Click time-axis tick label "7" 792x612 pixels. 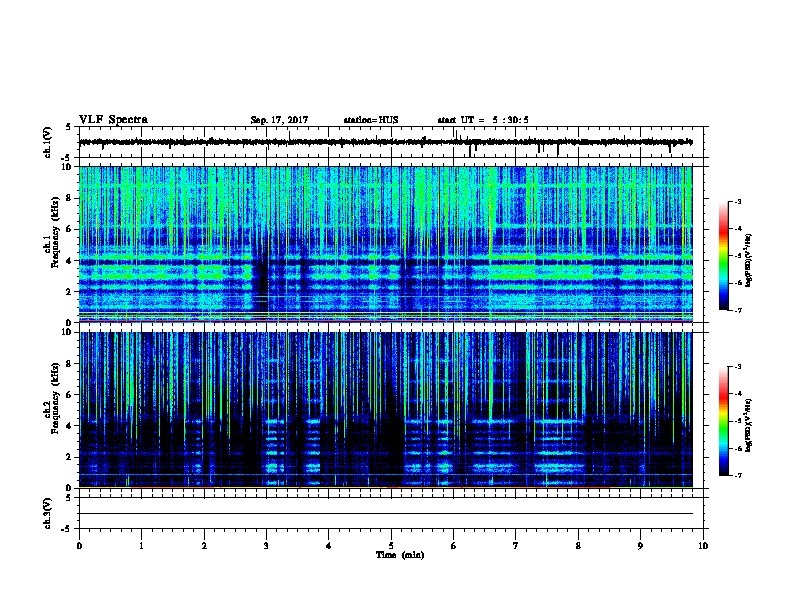click(516, 546)
